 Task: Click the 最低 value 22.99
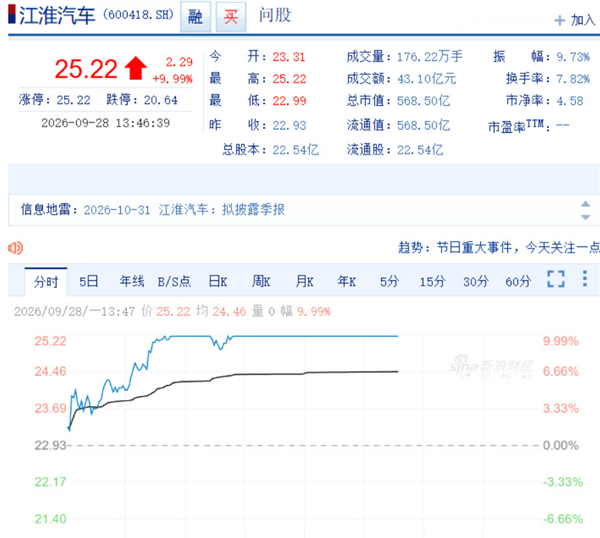[289, 101]
